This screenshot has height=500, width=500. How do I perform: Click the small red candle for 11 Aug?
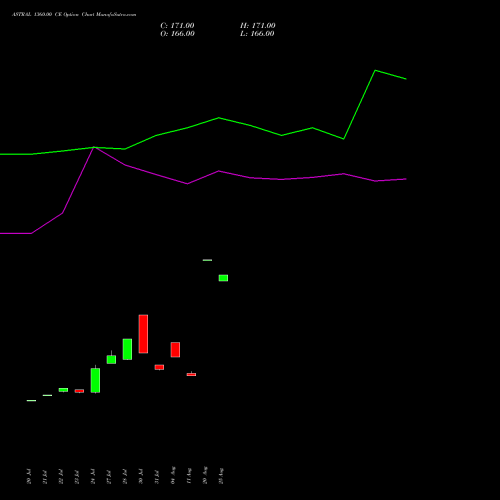tap(191, 374)
